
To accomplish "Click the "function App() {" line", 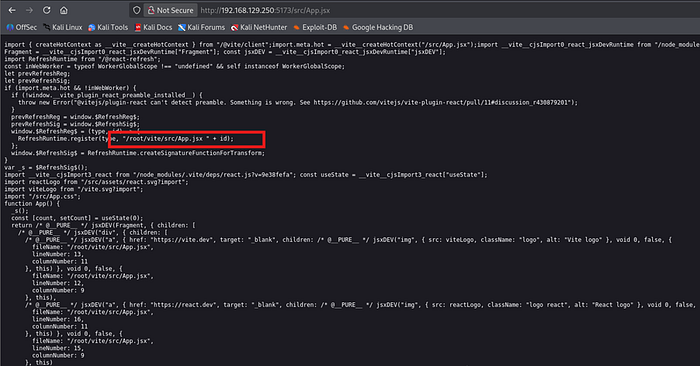I will 32,204.
